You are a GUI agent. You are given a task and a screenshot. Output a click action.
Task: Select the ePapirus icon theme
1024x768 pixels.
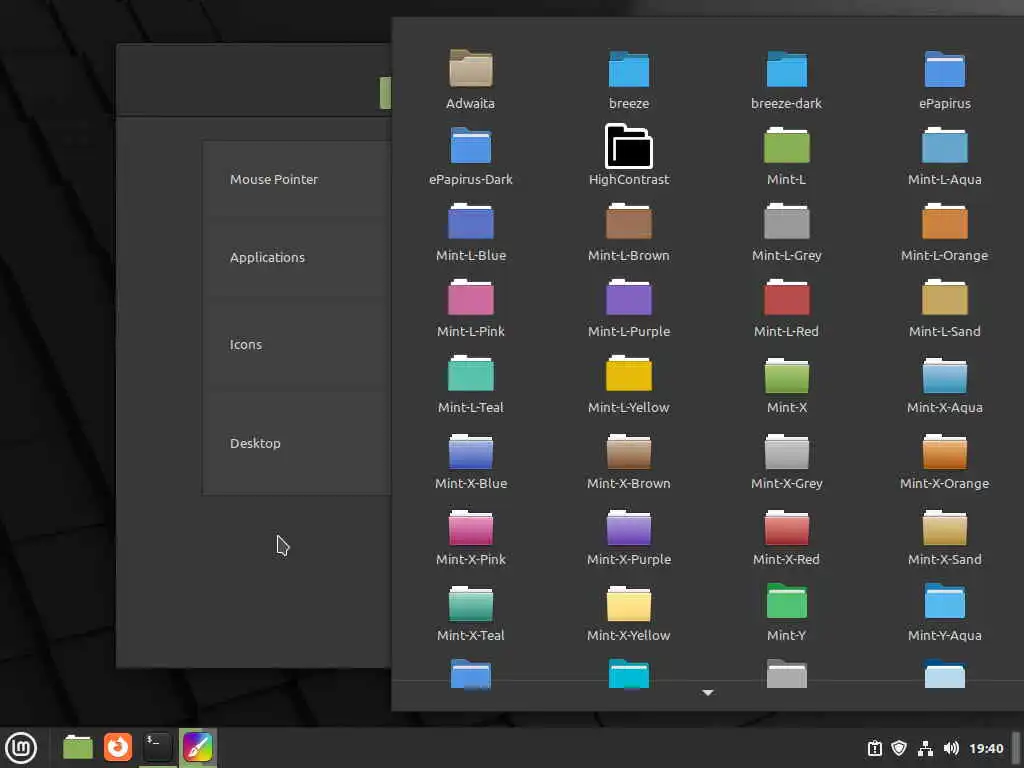[x=944, y=80]
